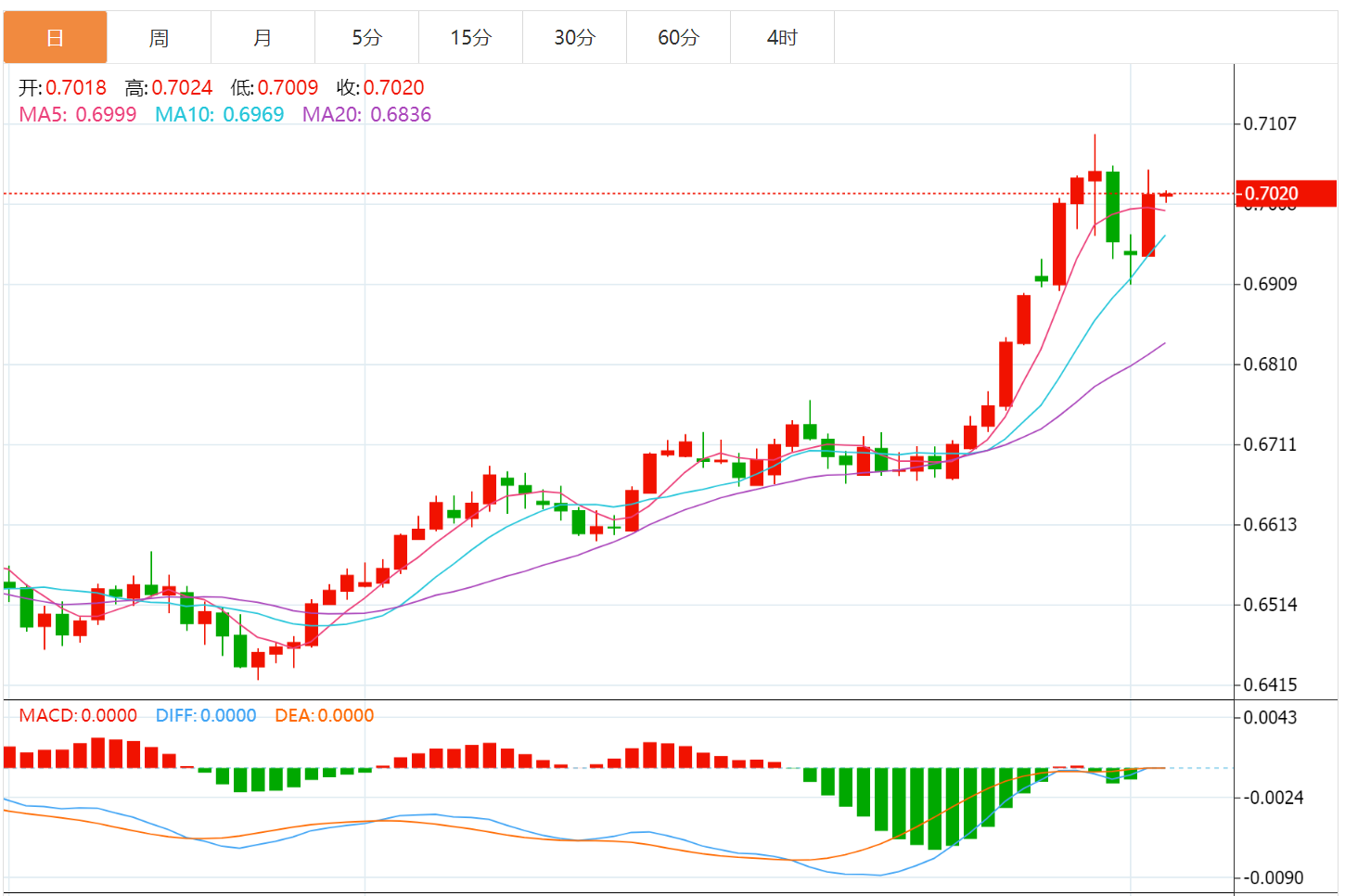Select the 日 daily chart tab

(56, 38)
